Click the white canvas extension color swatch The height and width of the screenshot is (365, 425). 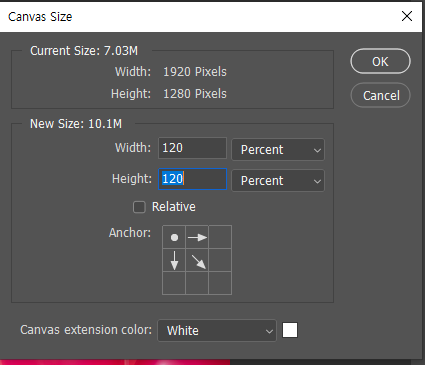point(290,330)
